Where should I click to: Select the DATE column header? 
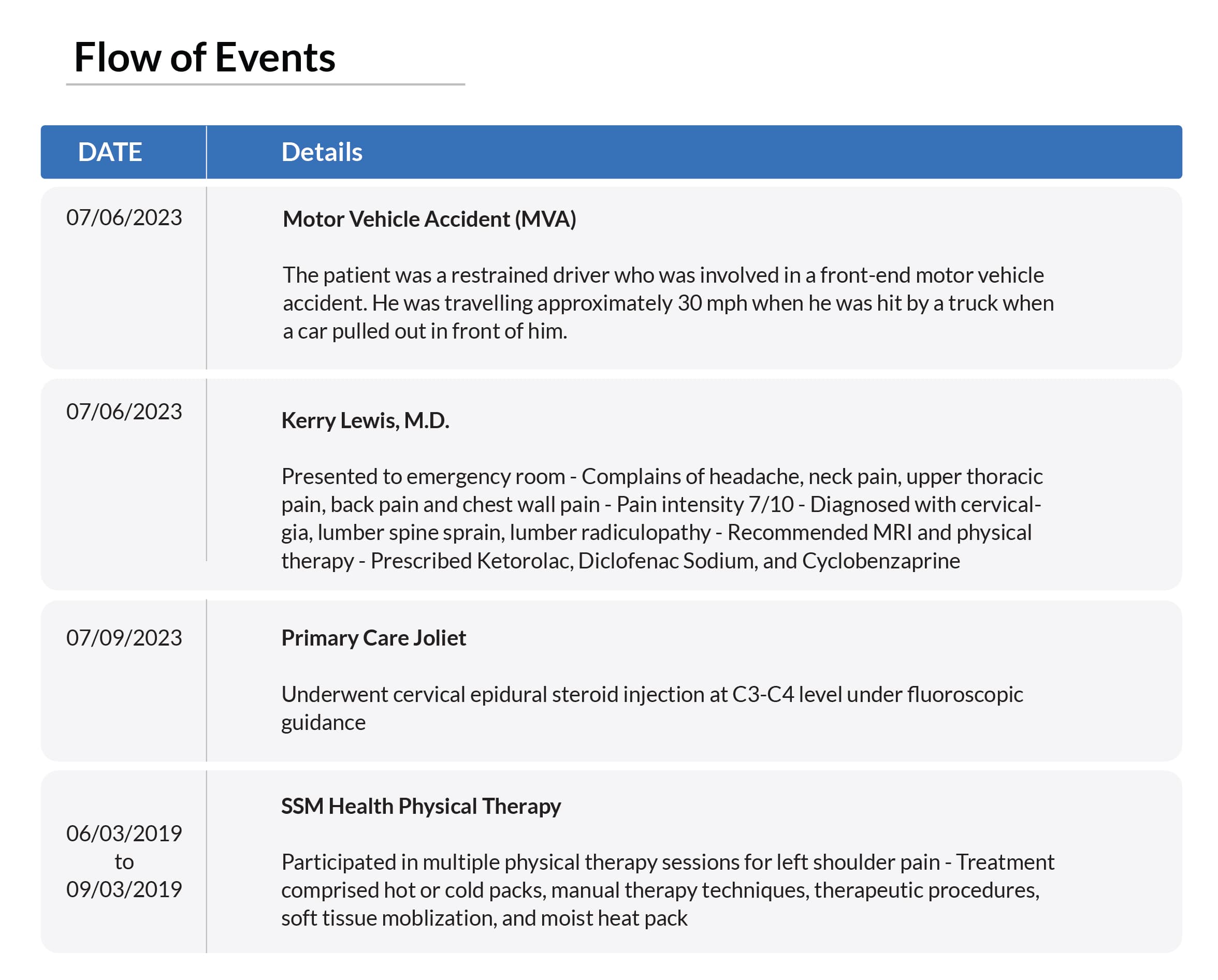110,152
